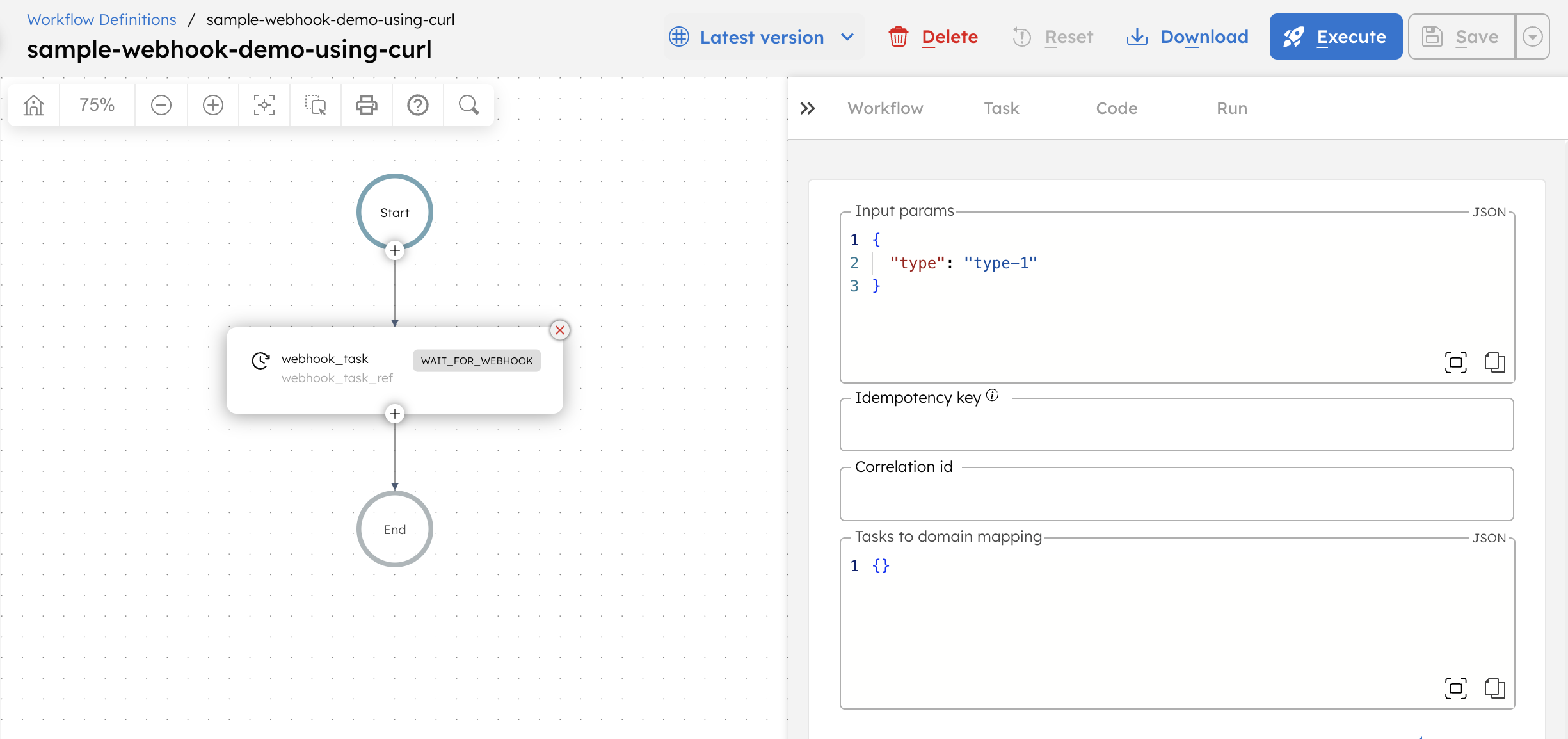Screen dimensions: 1568x739
Task: Collapse the side panel with double chevron
Action: (808, 108)
